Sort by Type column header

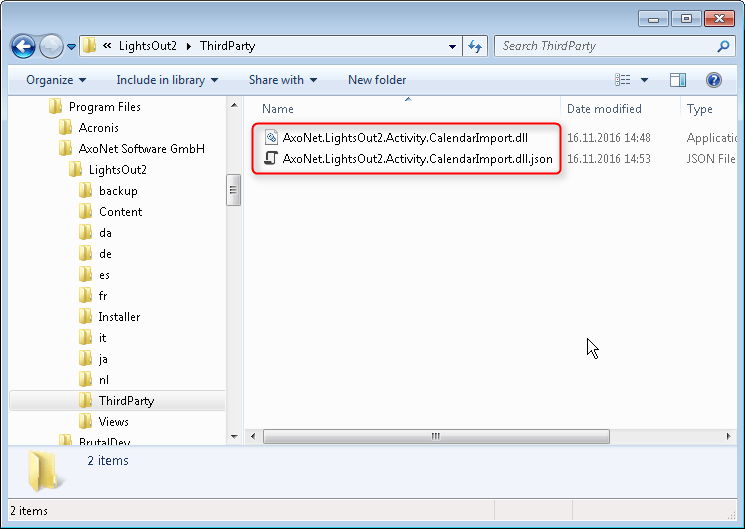(699, 109)
